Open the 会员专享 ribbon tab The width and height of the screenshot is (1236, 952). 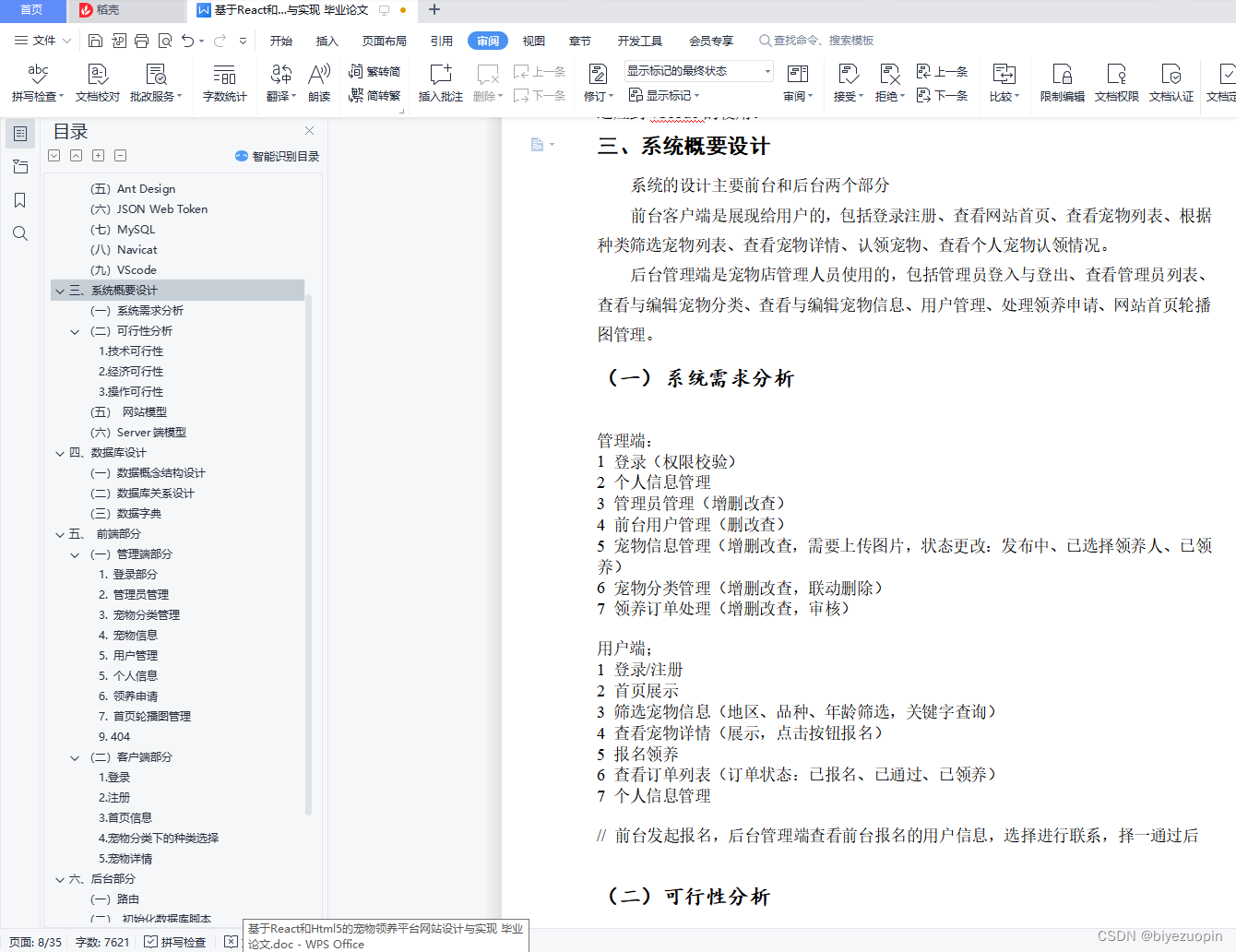tap(711, 41)
